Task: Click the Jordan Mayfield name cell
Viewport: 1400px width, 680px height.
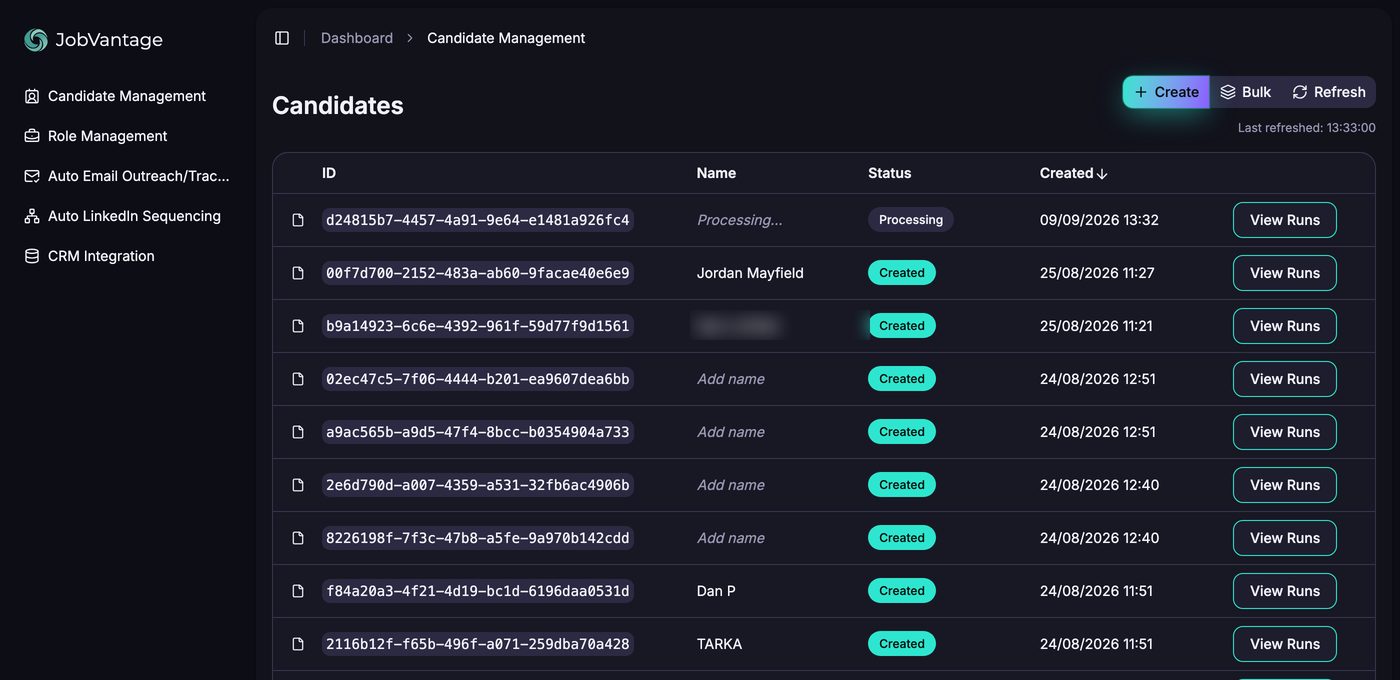Action: click(750, 273)
